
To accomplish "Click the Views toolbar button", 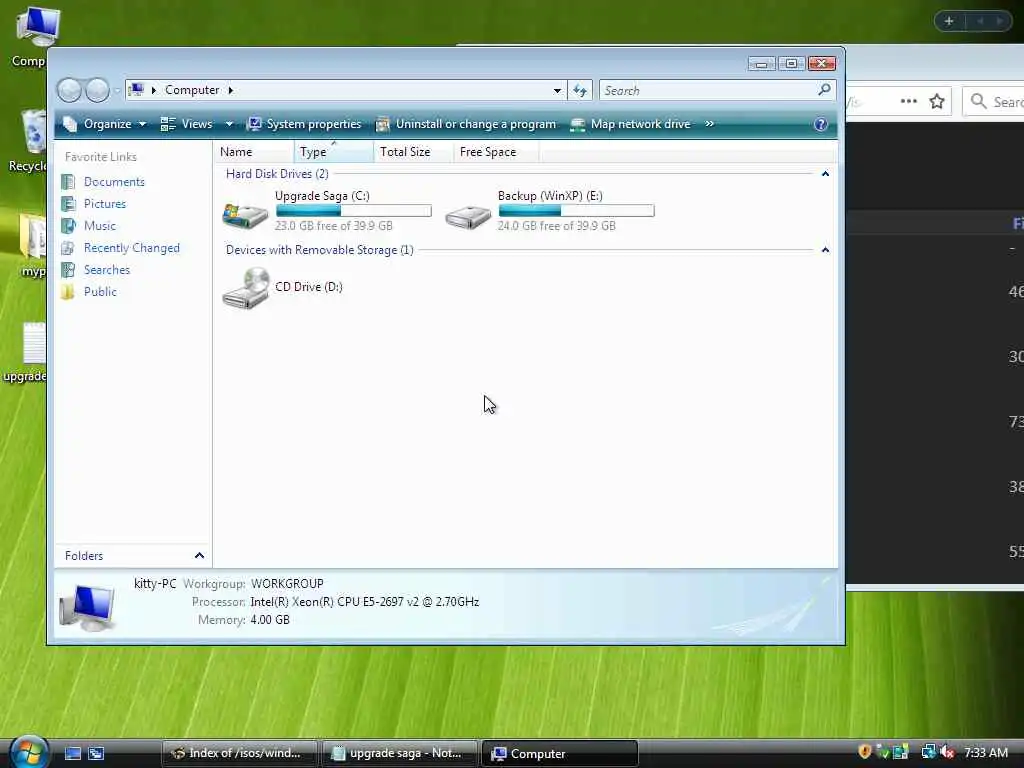I will 187,124.
